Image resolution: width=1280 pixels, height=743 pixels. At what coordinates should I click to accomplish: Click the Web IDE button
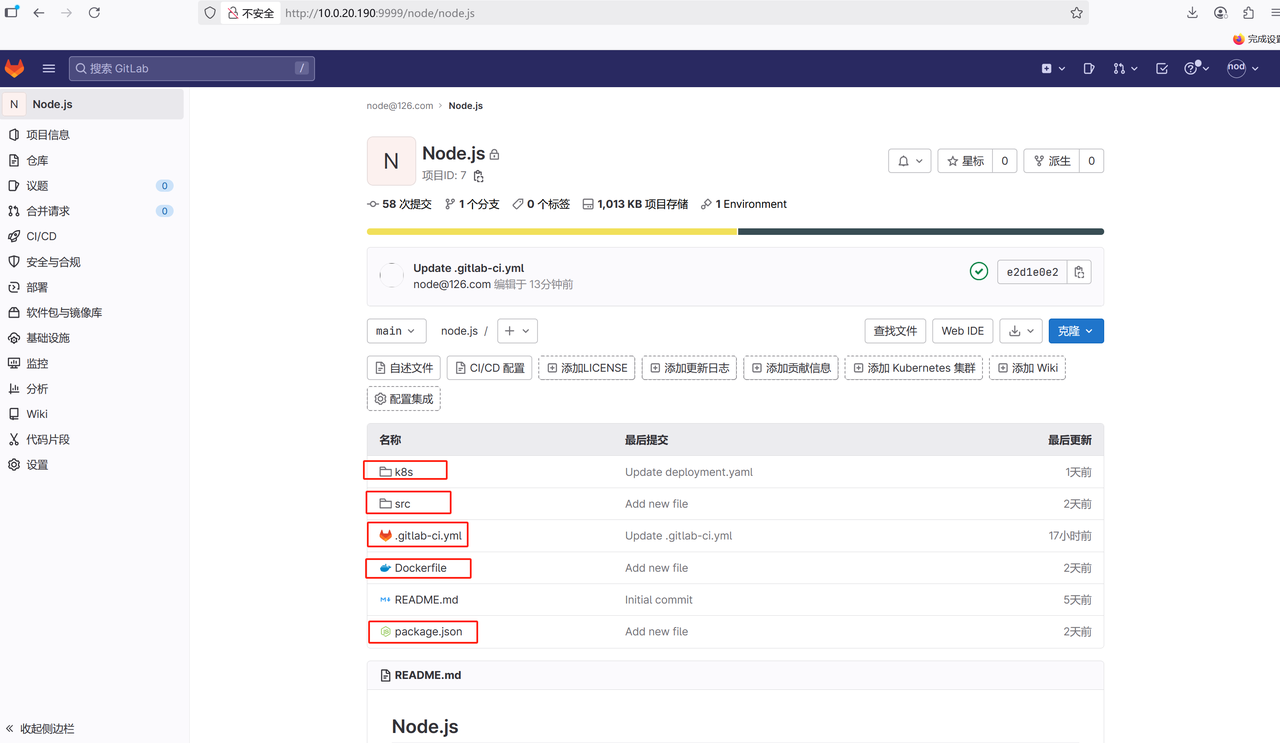point(962,331)
